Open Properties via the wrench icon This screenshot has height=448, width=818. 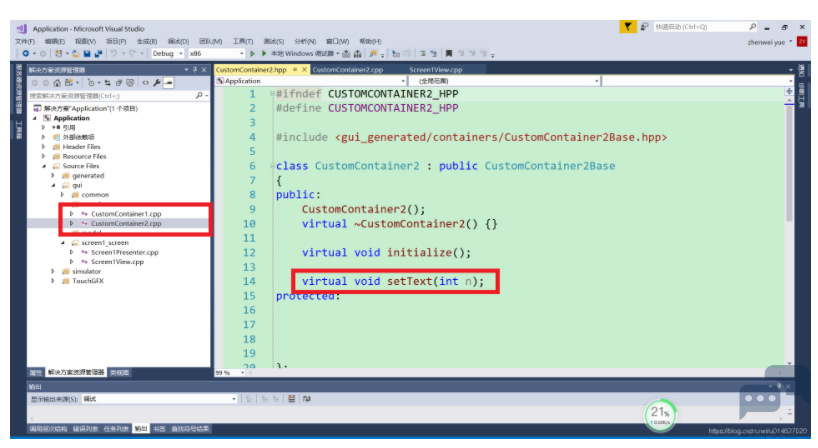(157, 82)
